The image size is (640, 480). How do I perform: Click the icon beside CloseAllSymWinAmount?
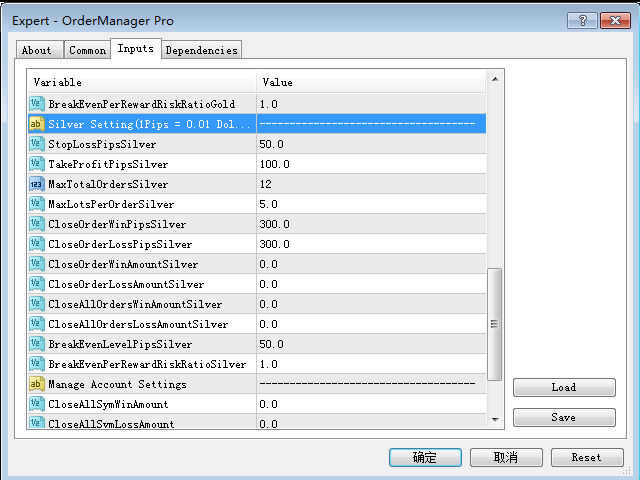pos(36,404)
